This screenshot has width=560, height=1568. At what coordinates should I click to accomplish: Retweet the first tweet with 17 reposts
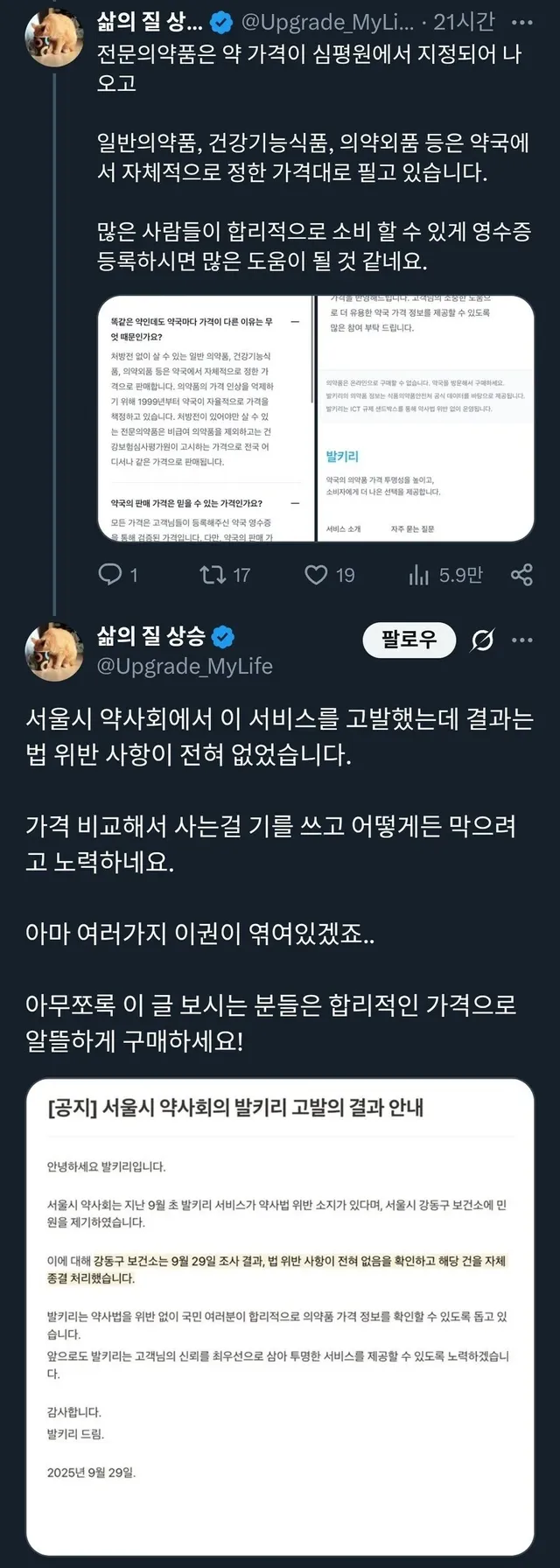[x=213, y=574]
